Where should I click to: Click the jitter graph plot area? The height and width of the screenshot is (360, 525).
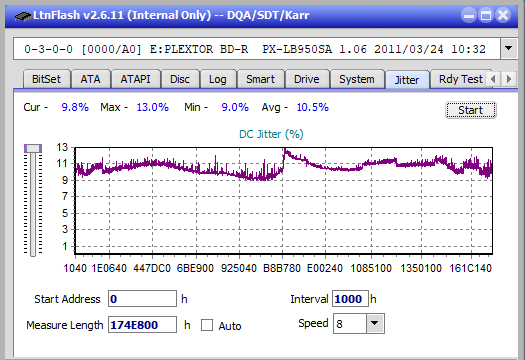pos(284,201)
